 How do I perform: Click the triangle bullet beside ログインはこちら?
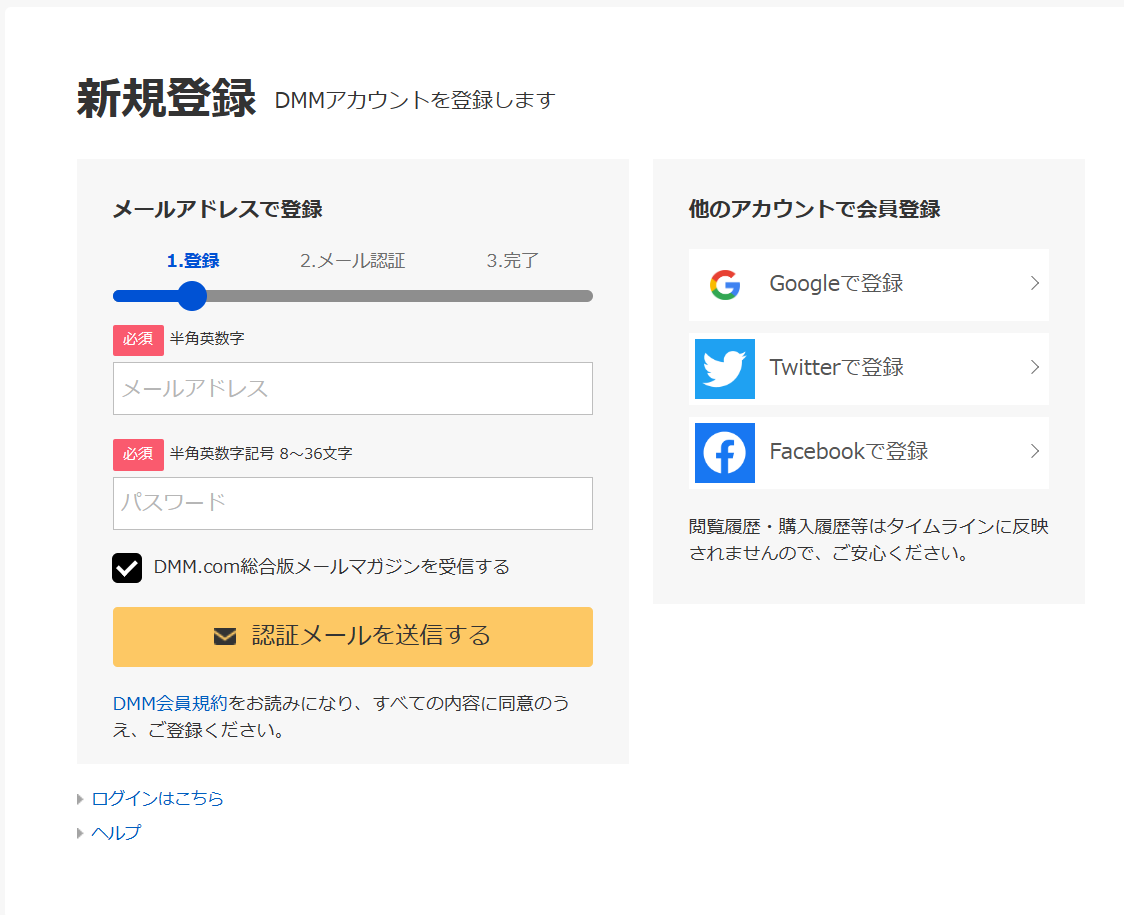pyautogui.click(x=81, y=799)
